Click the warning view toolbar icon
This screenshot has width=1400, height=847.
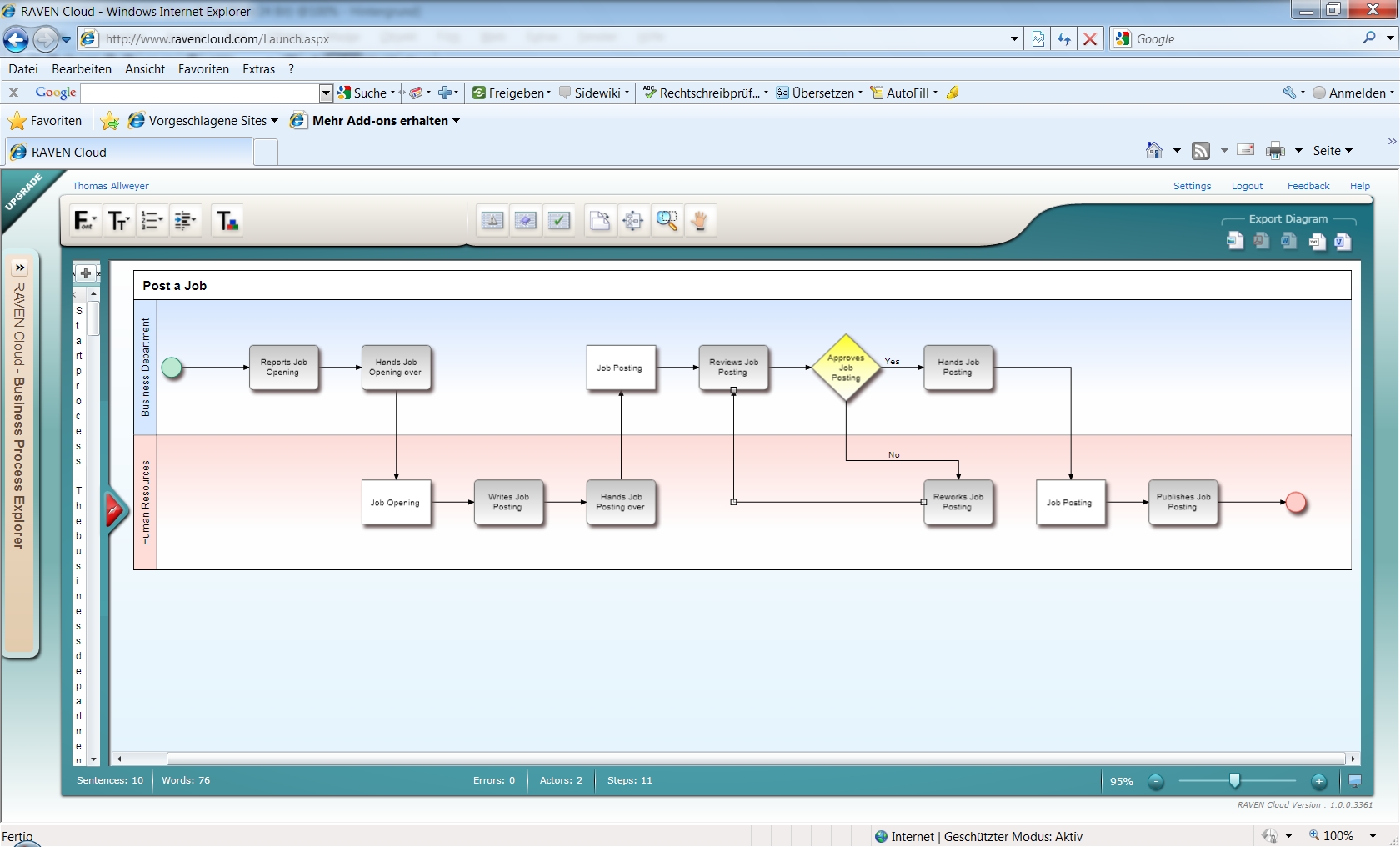coord(492,221)
